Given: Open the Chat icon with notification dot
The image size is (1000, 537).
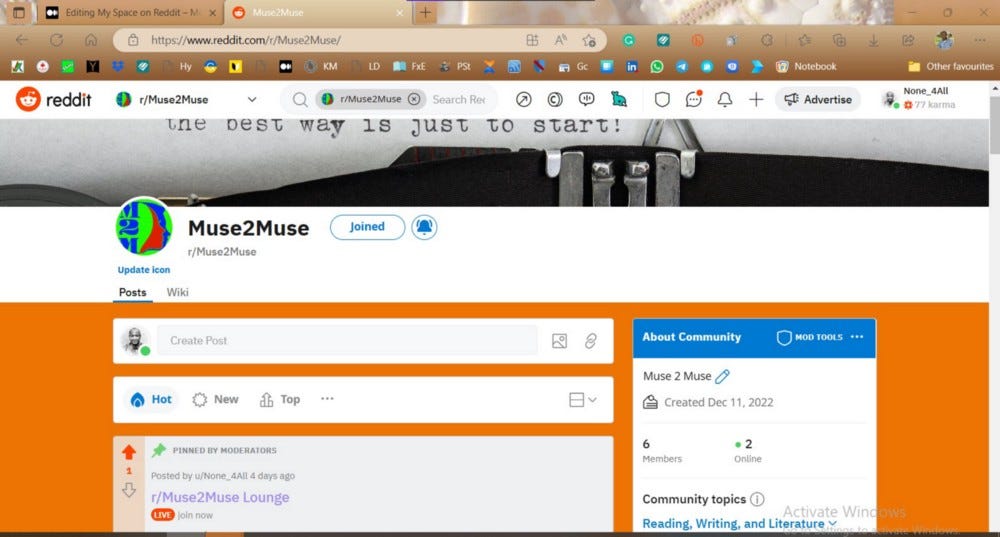Looking at the screenshot, I should (x=693, y=99).
